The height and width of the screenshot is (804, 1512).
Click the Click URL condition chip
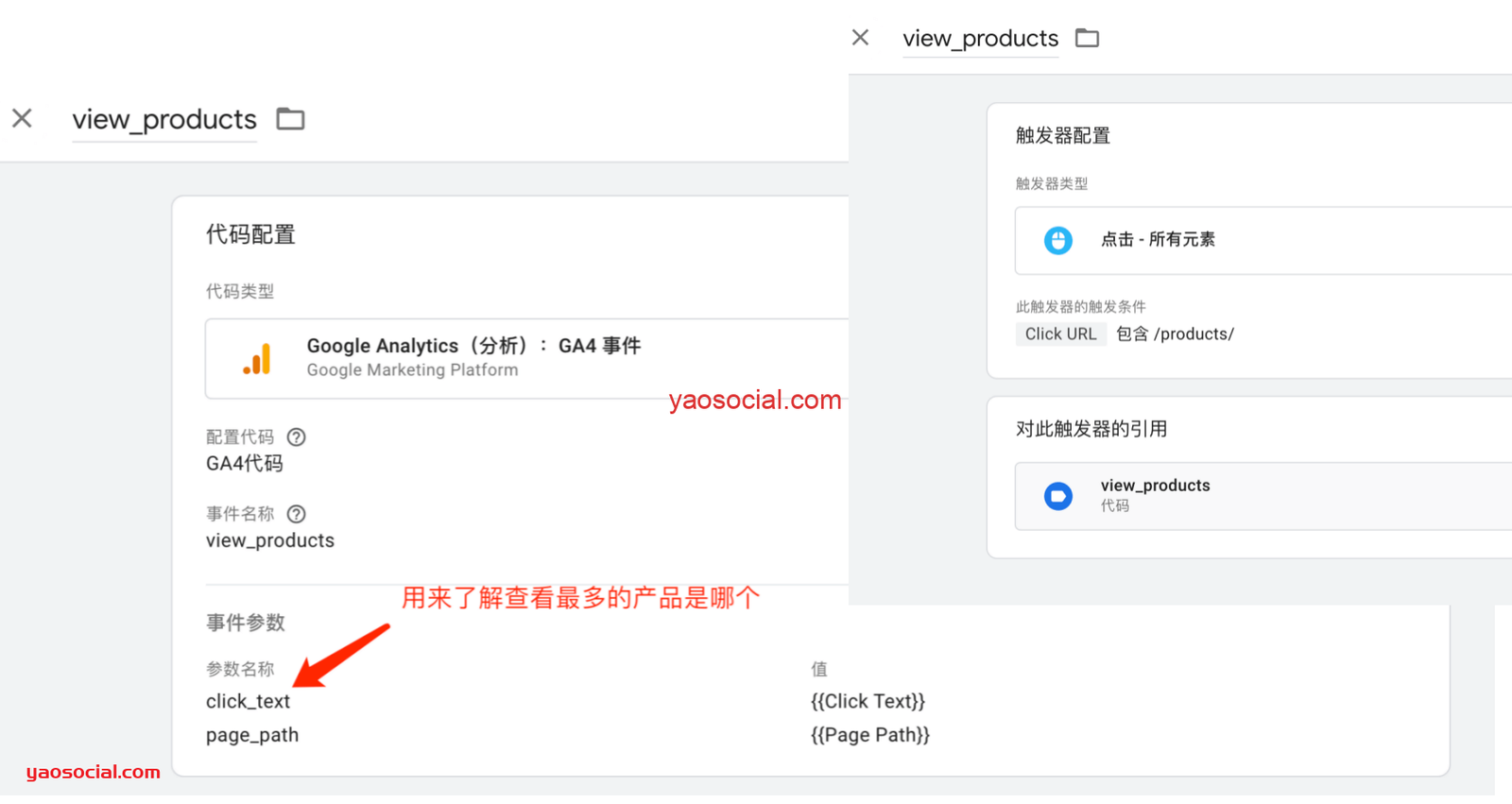click(1060, 334)
